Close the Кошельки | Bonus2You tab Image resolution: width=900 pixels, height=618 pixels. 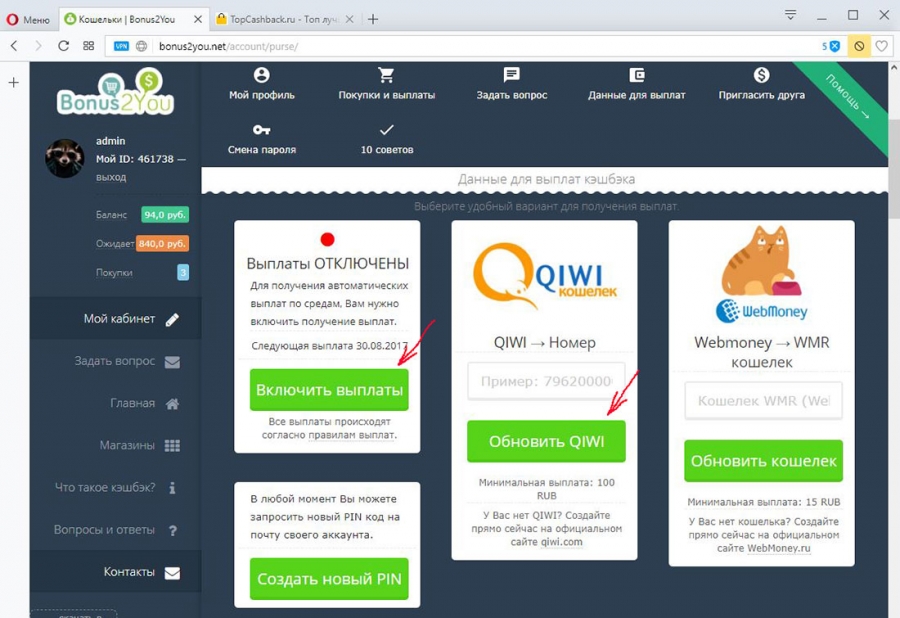(x=198, y=20)
